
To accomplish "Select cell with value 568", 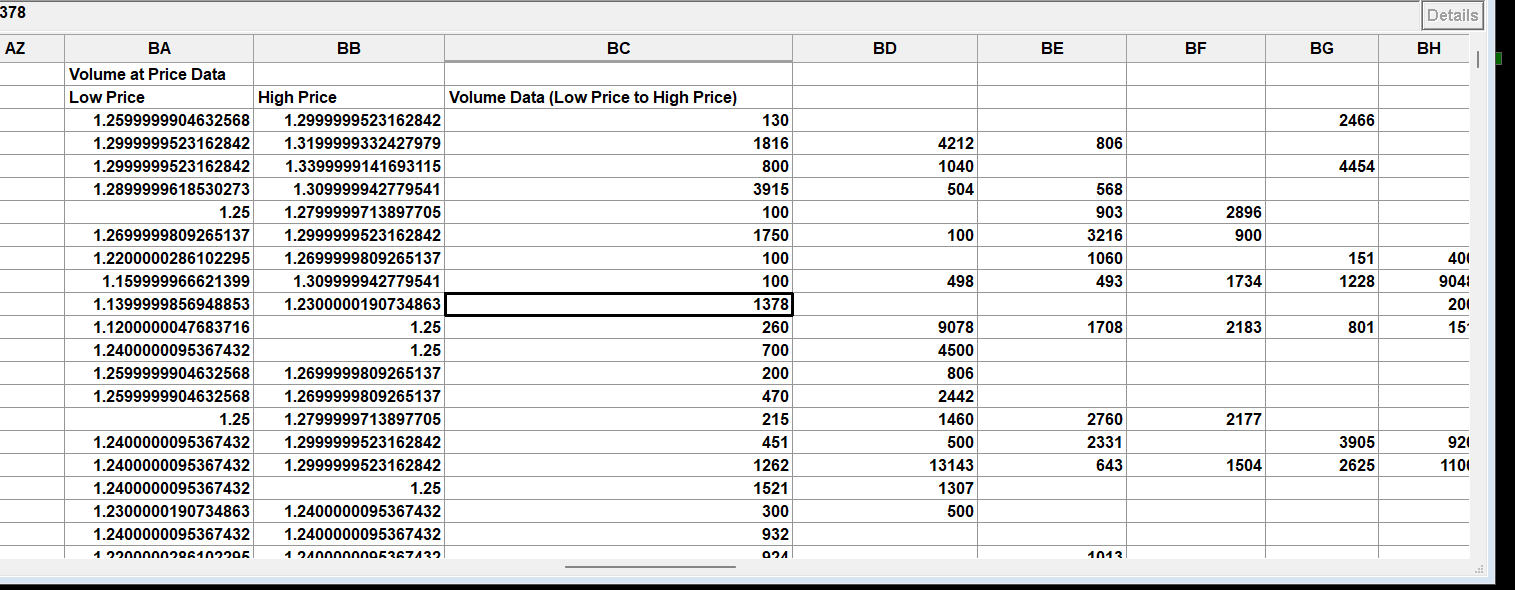I will [x=1052, y=189].
